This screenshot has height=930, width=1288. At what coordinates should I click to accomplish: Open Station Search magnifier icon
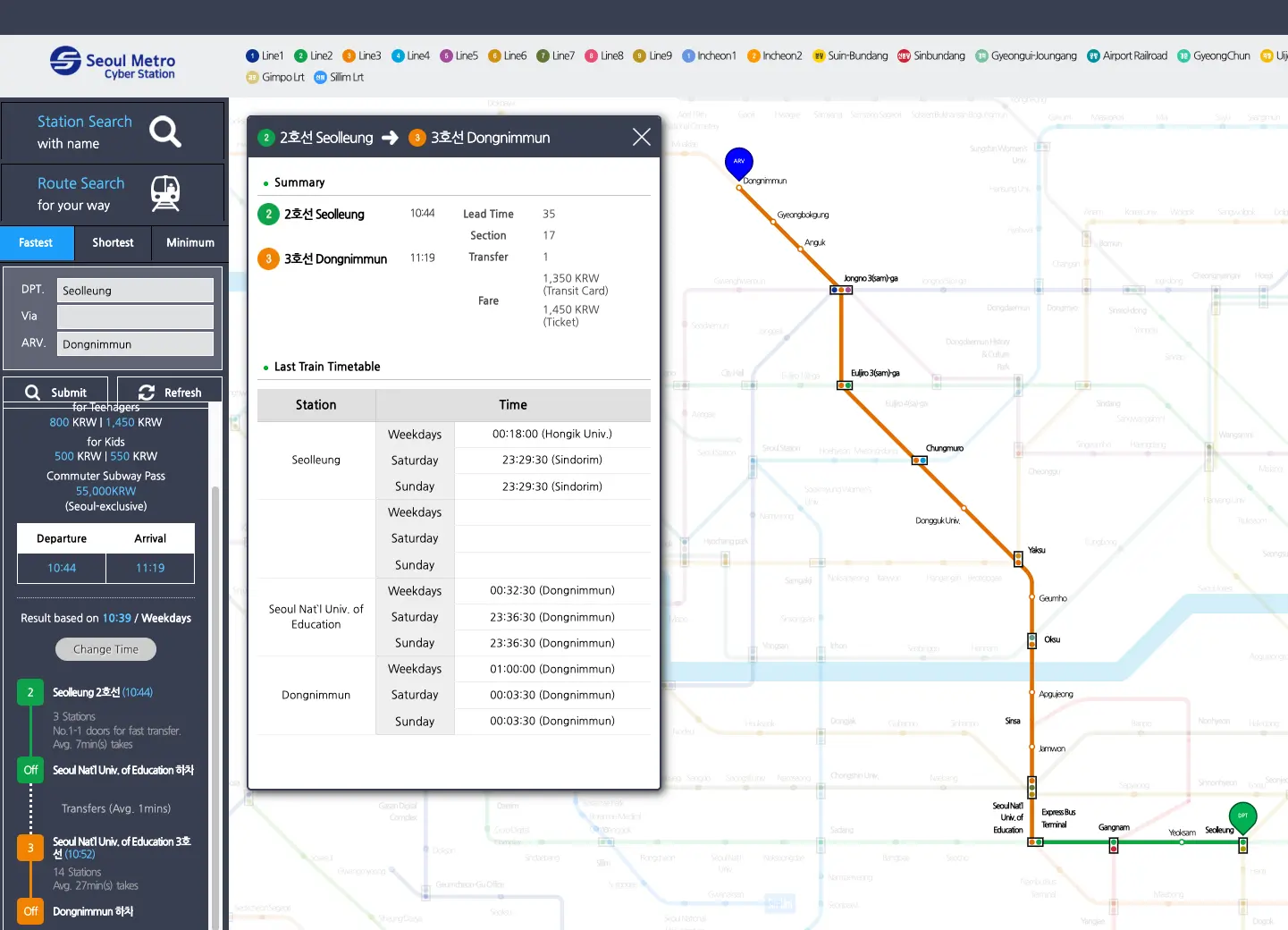click(165, 131)
